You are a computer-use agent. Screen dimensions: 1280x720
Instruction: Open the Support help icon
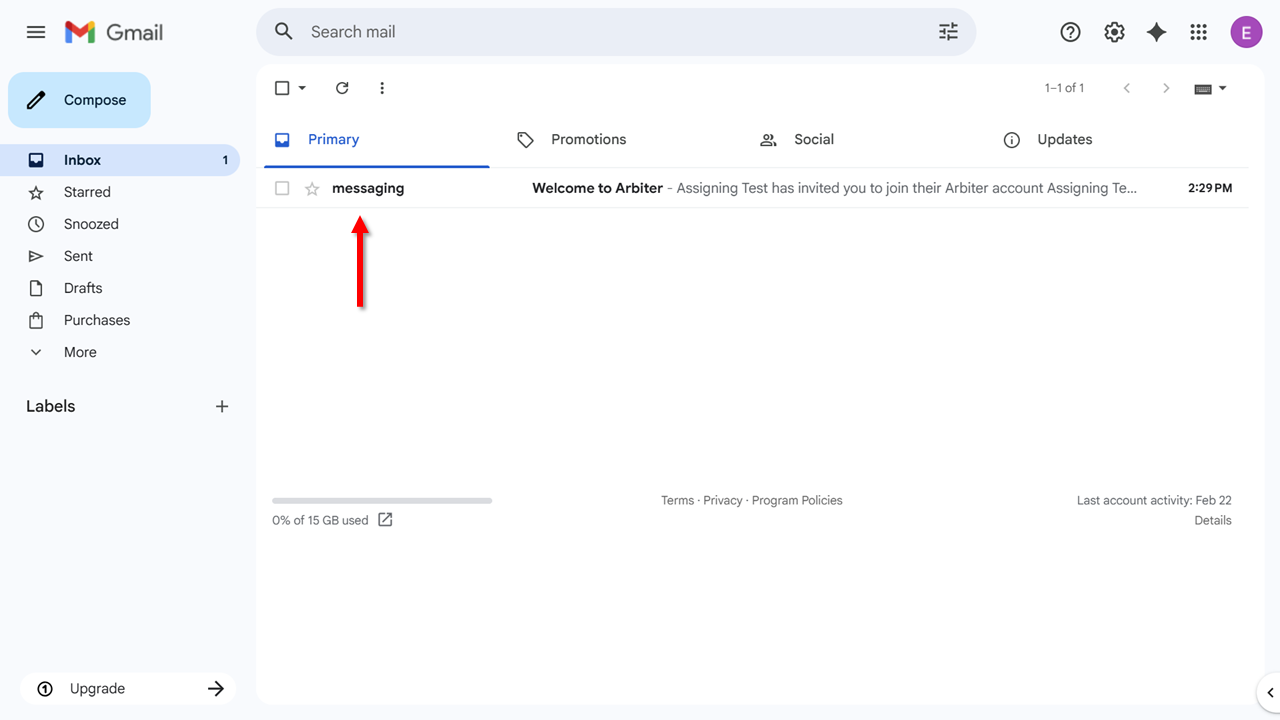(x=1070, y=32)
